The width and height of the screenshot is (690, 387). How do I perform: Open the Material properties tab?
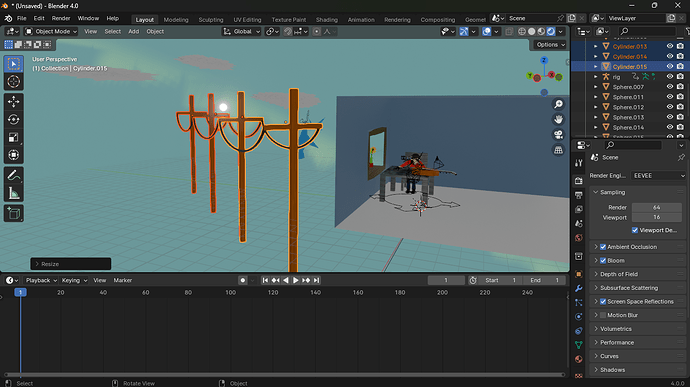pos(579,359)
